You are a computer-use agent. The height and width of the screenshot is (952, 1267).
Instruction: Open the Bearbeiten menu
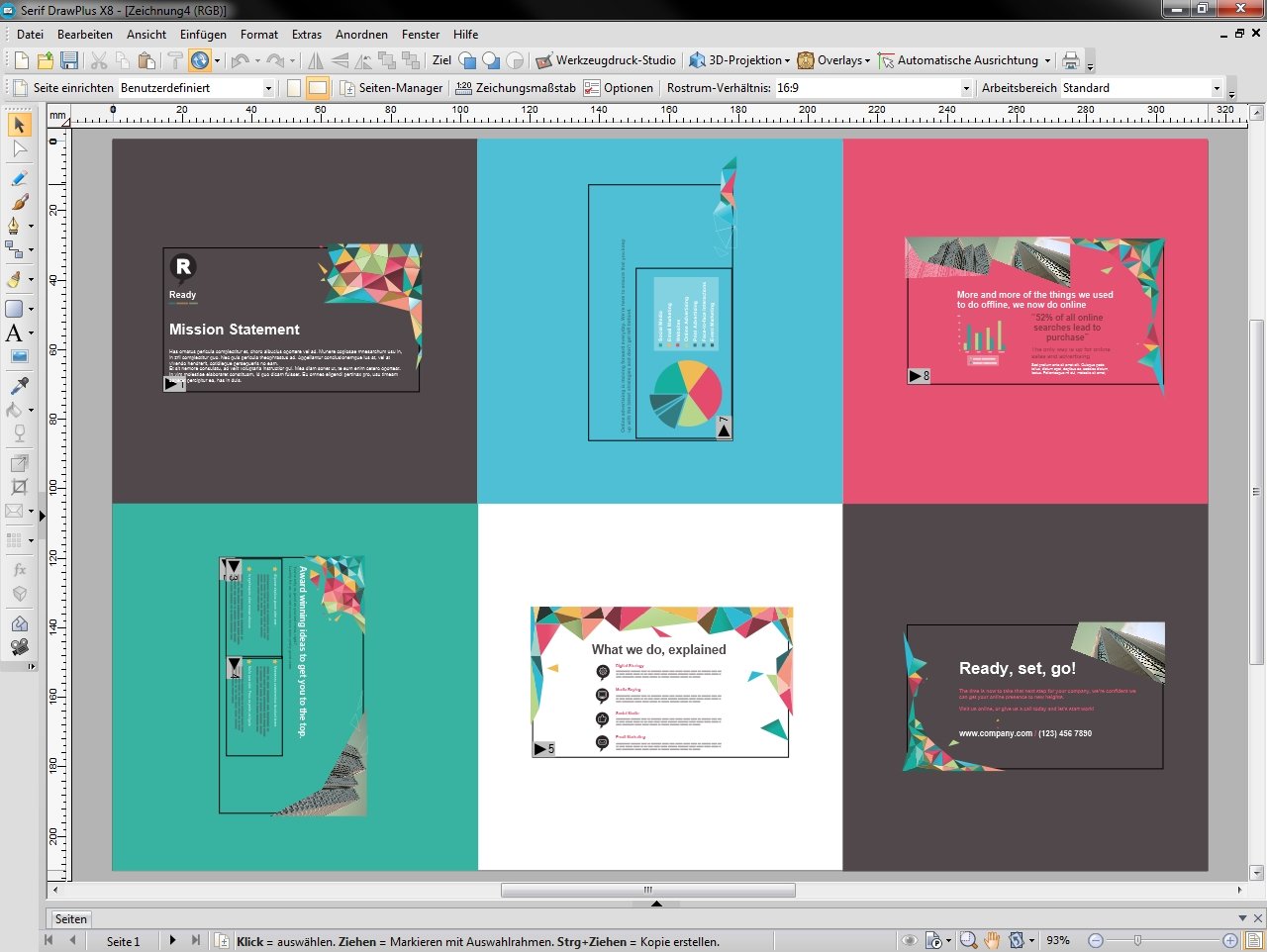point(85,34)
